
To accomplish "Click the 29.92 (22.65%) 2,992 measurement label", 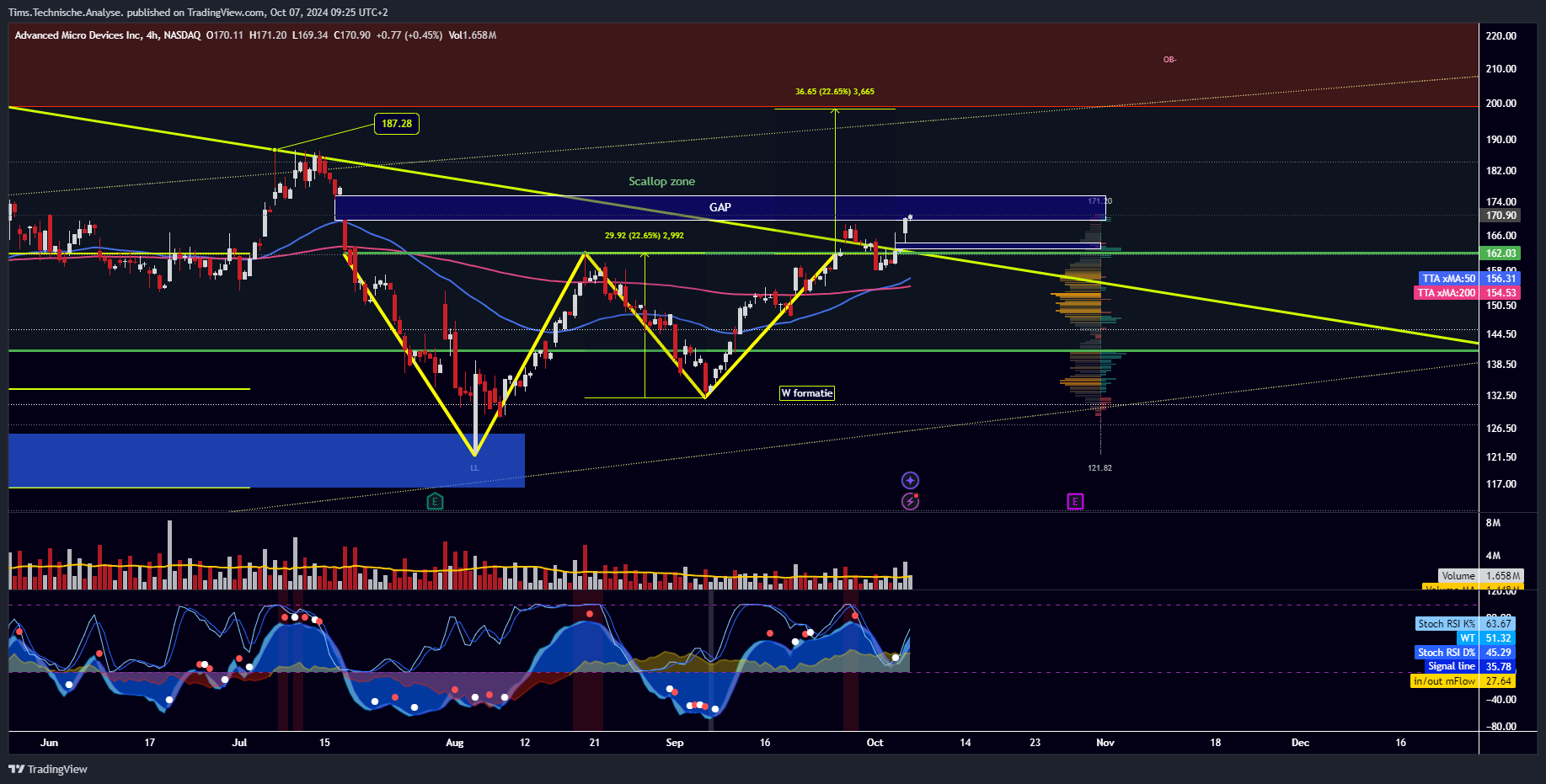I will (645, 236).
